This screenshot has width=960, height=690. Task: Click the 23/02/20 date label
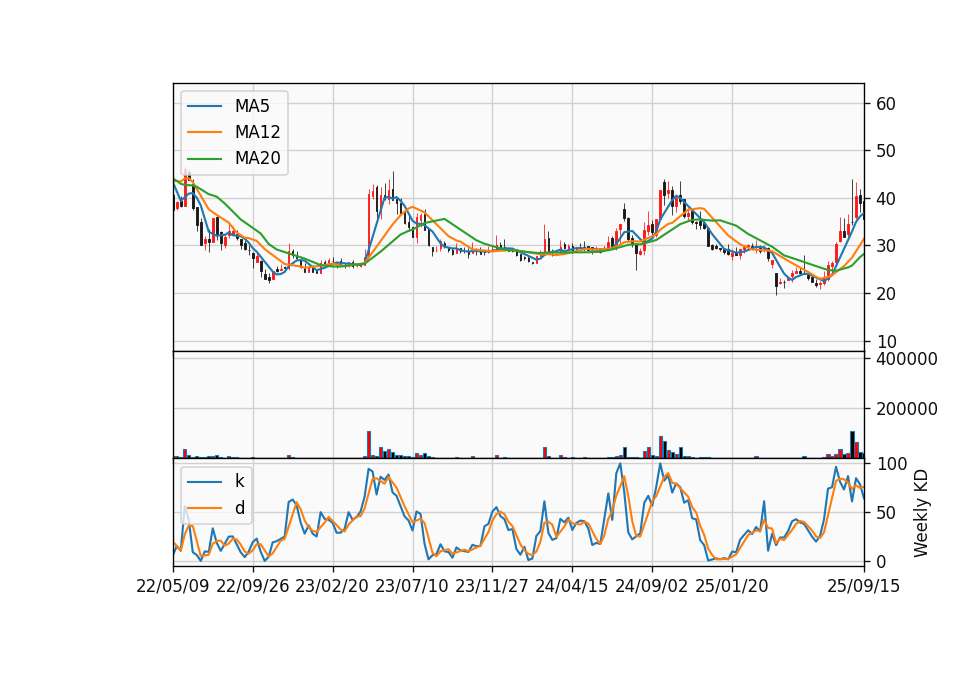(332, 586)
